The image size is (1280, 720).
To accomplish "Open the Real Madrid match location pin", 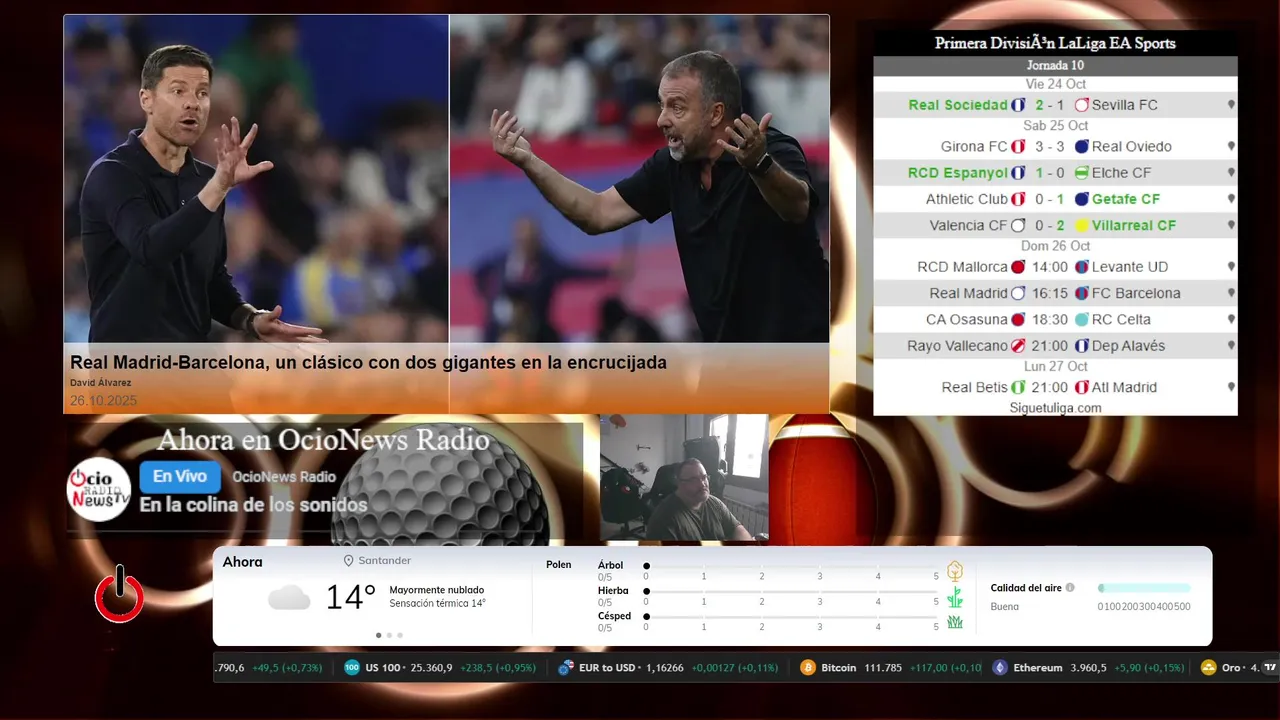I will pyautogui.click(x=1231, y=294).
